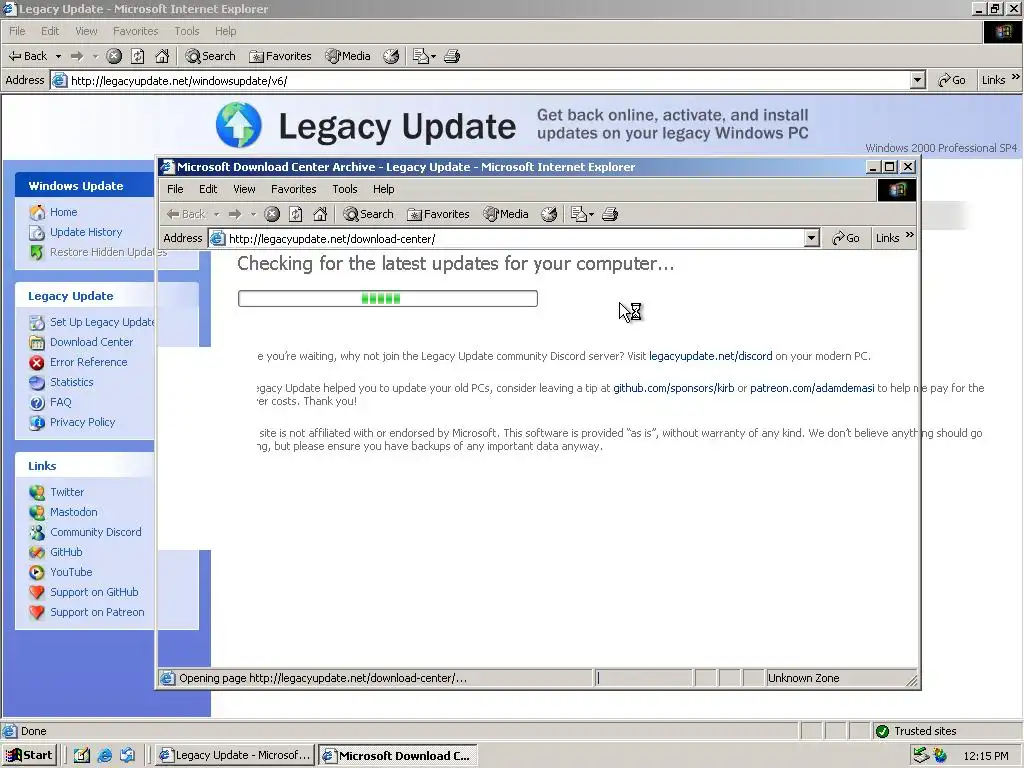Switch to Legacy Update taskbar button
The image size is (1024, 768).
click(236, 756)
